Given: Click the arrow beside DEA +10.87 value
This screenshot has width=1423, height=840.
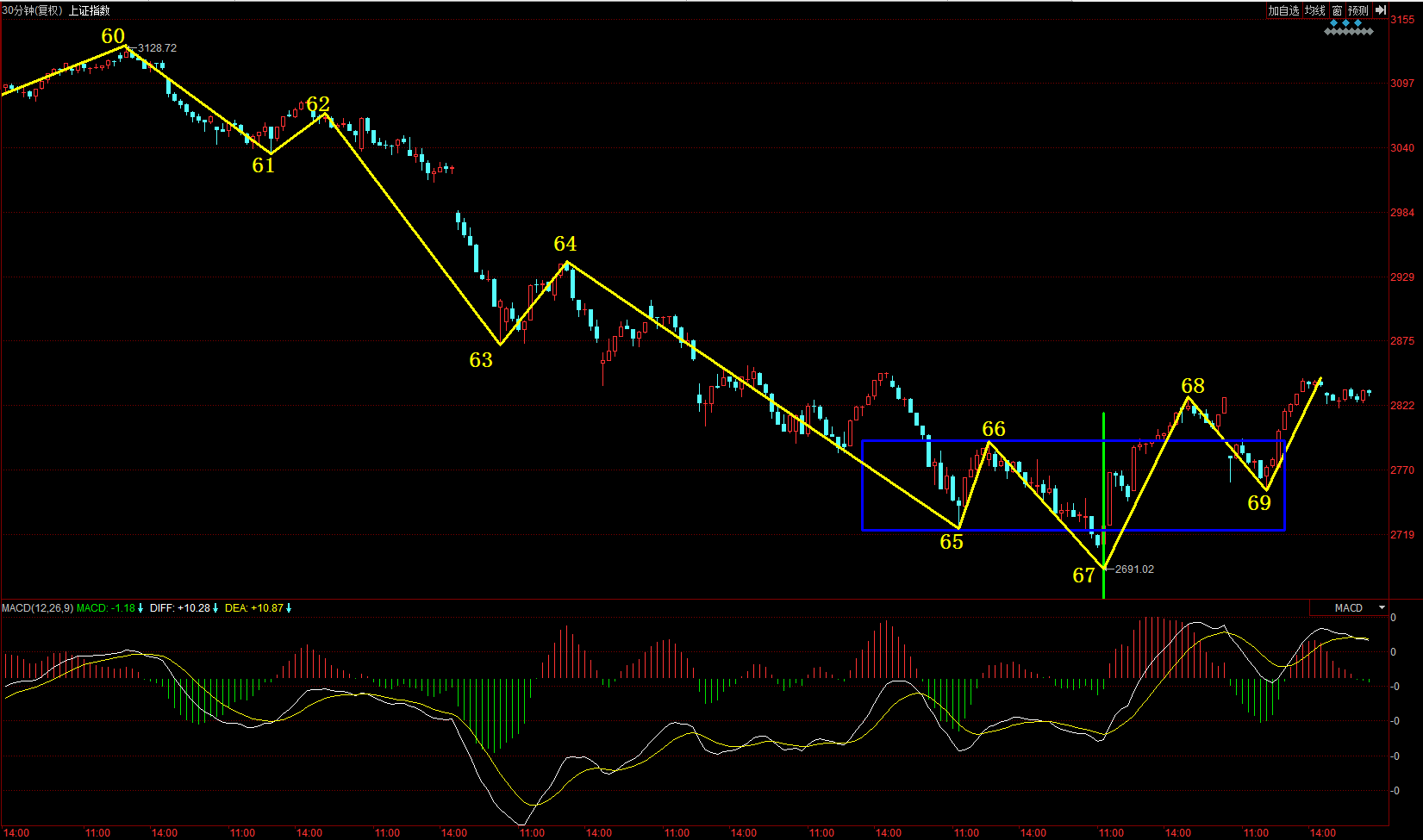Looking at the screenshot, I should click(x=289, y=608).
